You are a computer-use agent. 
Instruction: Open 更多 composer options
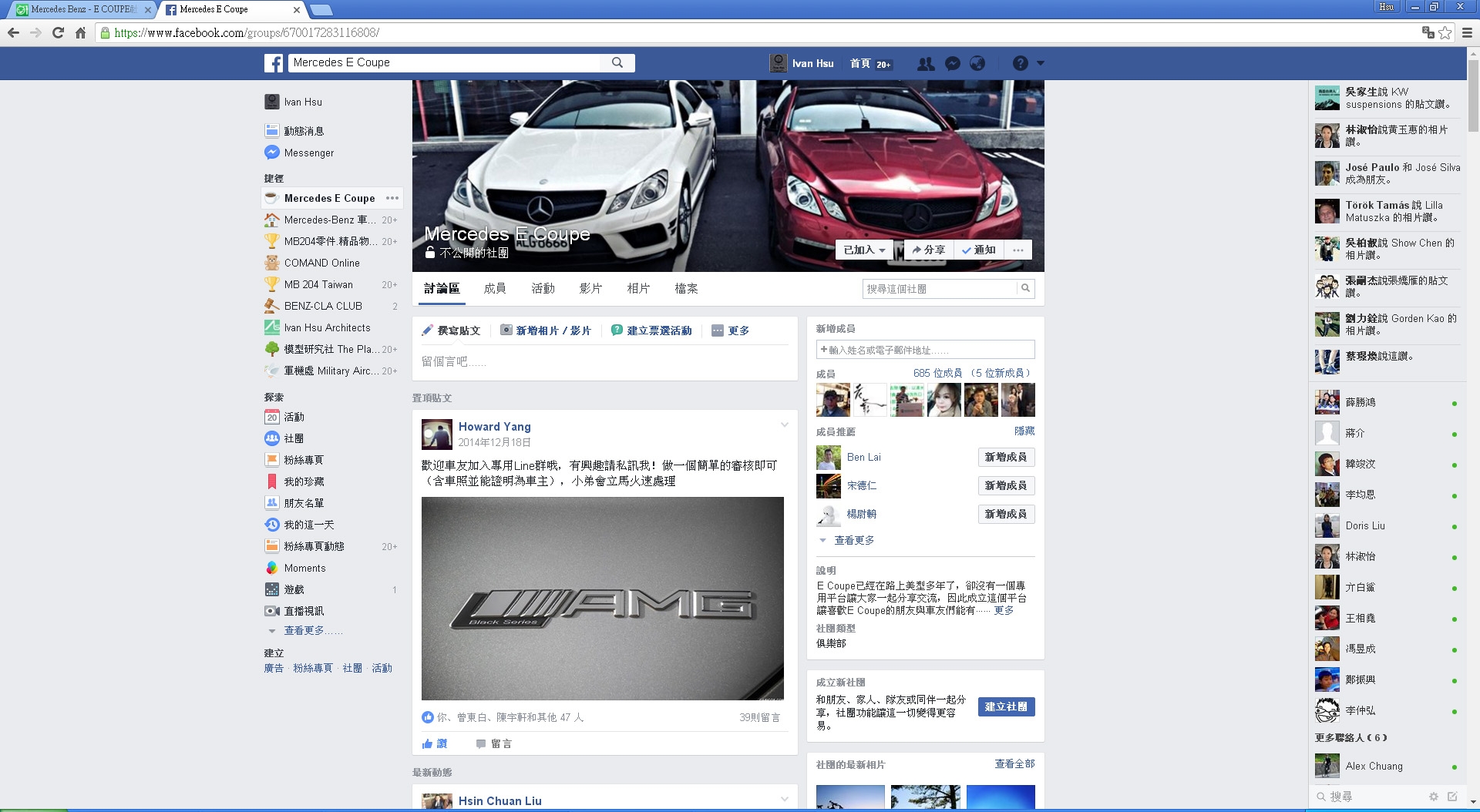coord(730,331)
